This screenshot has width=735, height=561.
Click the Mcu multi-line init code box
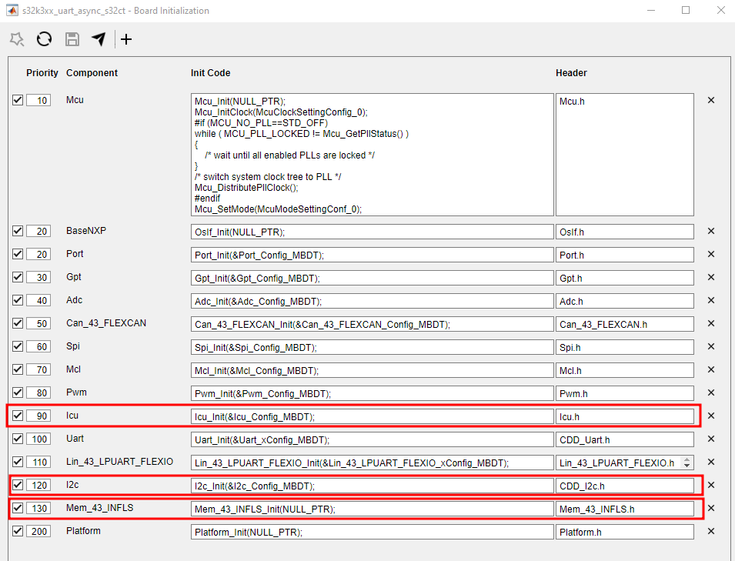click(x=372, y=155)
